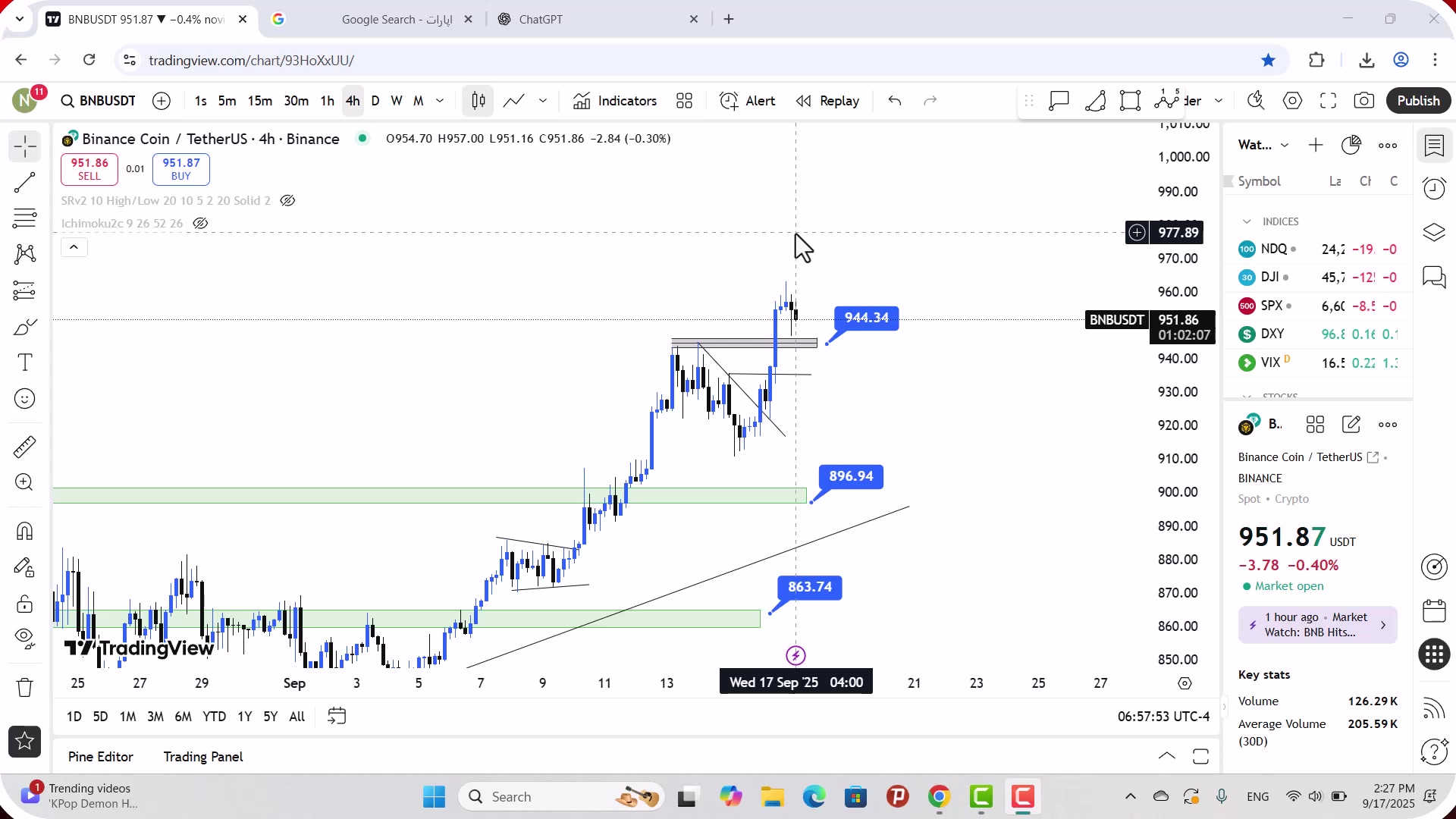Switch to the 15m timeframe
This screenshot has height=819, width=1456.
click(260, 101)
